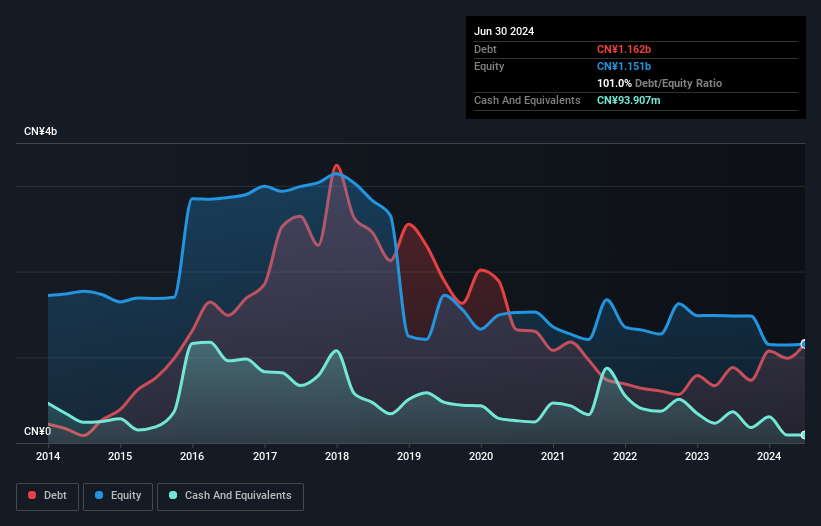Toggle the Debt series legend button

tap(48, 496)
